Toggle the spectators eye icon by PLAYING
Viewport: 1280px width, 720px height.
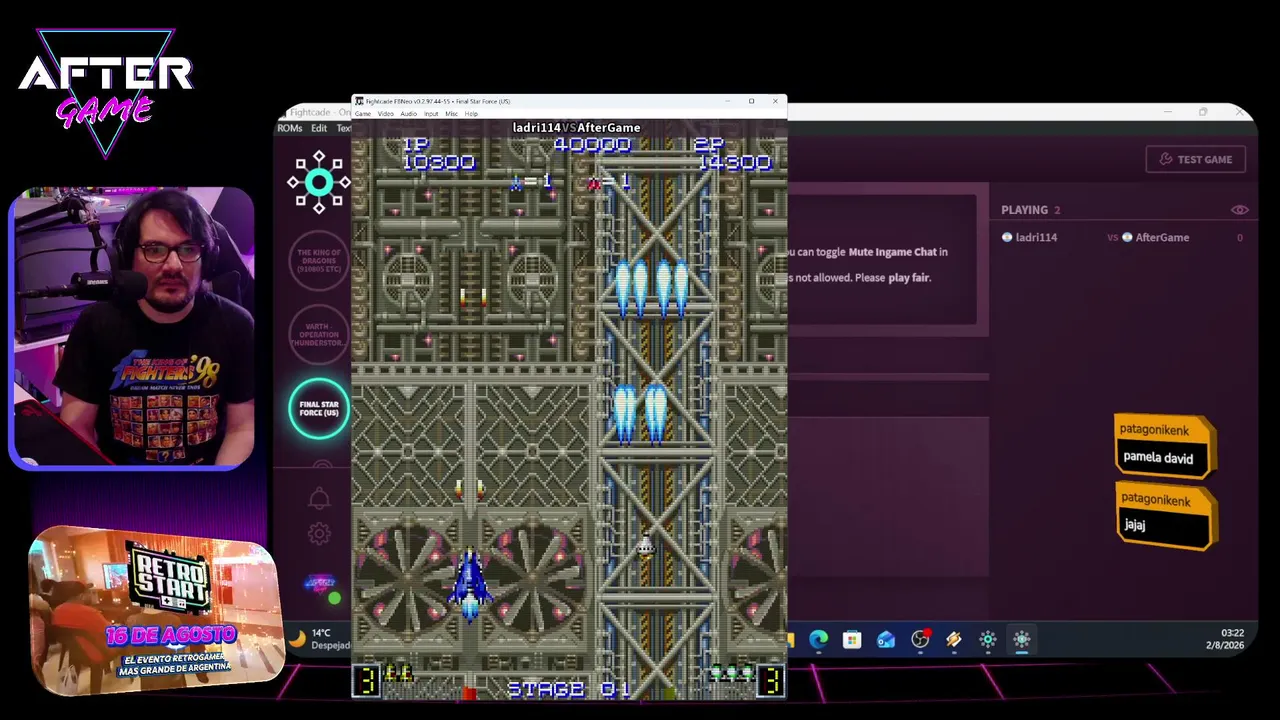point(1240,210)
